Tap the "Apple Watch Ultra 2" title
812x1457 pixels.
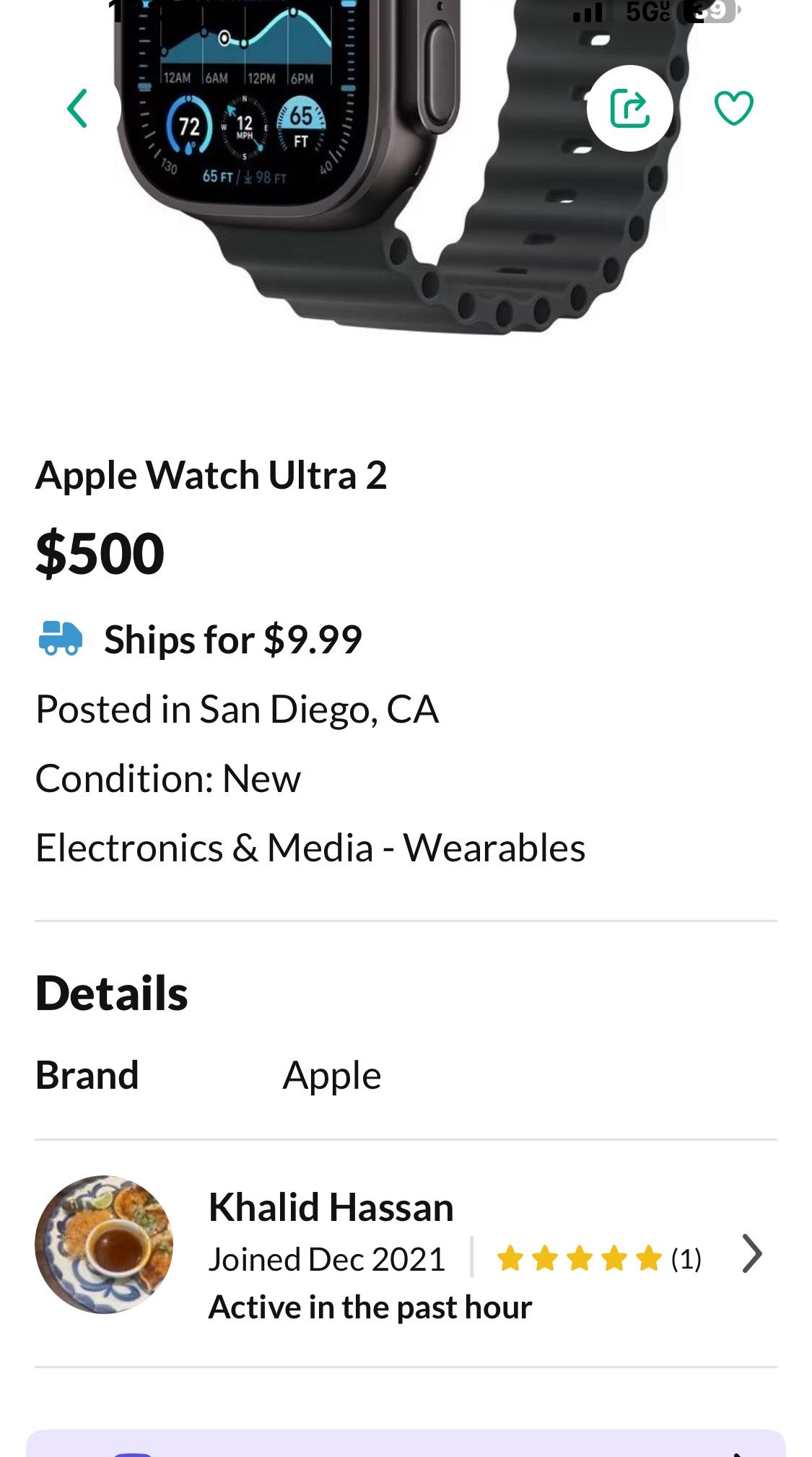coord(211,476)
